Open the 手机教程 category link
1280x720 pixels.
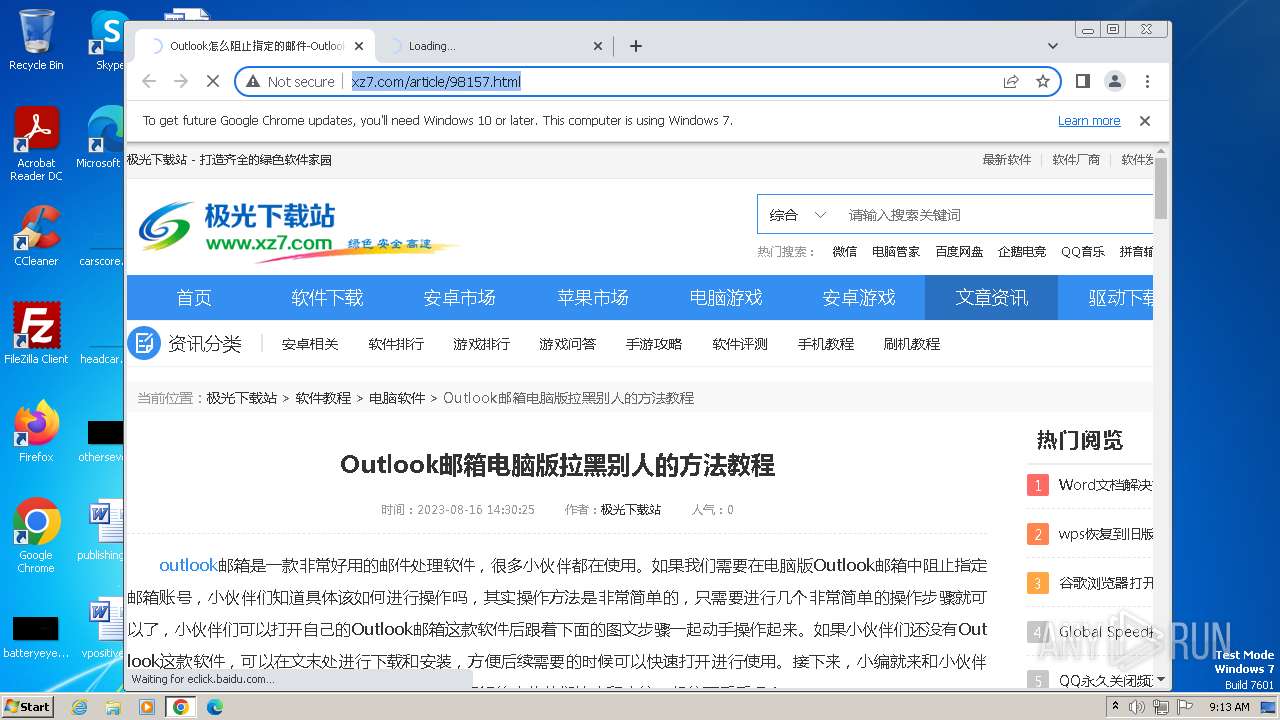point(826,344)
